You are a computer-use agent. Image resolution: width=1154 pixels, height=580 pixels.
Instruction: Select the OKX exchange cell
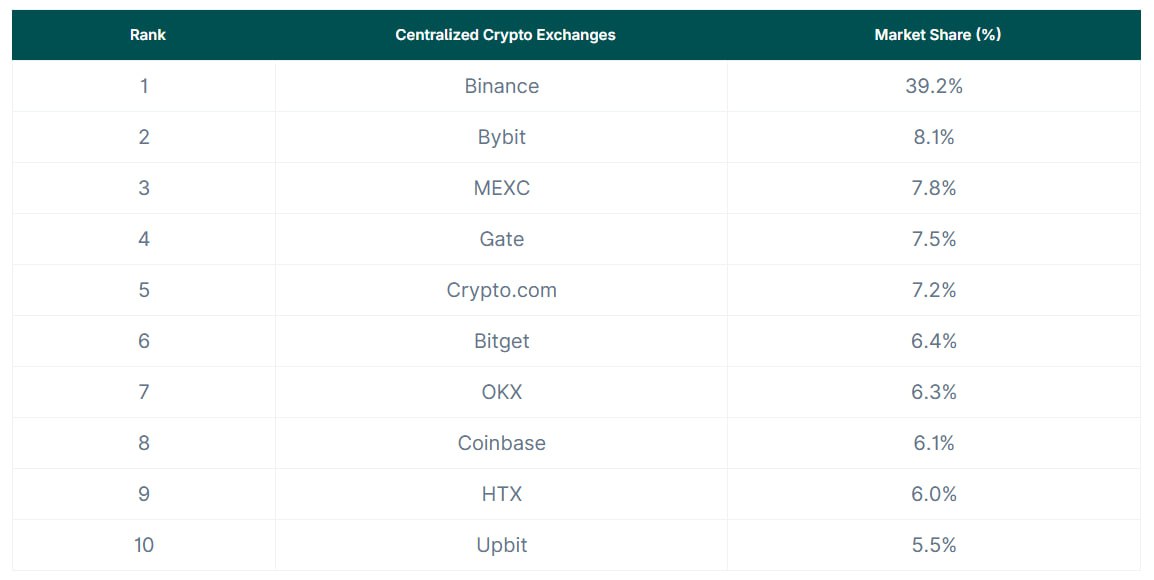click(502, 392)
